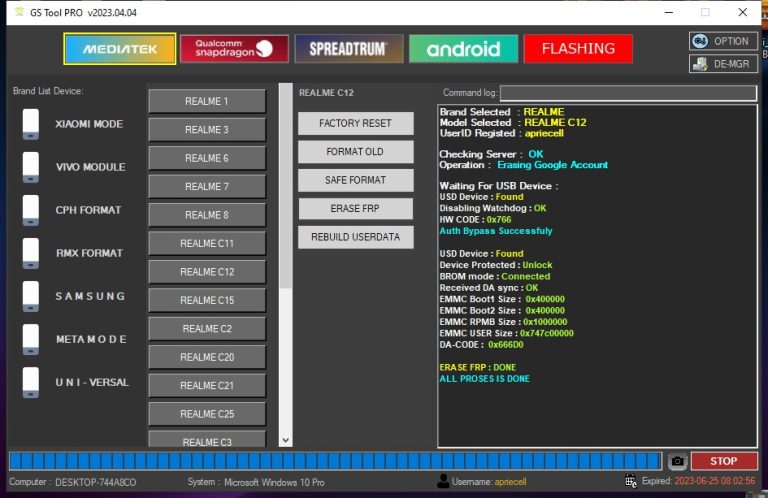Click 'Microsoft Windows 10 Pro' system text
768x498 pixels.
tap(274, 482)
